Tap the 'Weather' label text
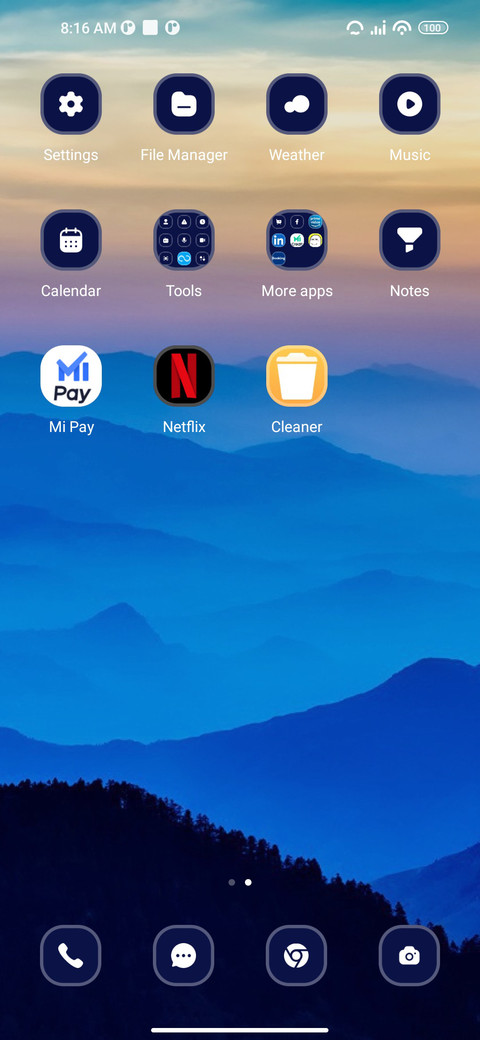 (296, 155)
